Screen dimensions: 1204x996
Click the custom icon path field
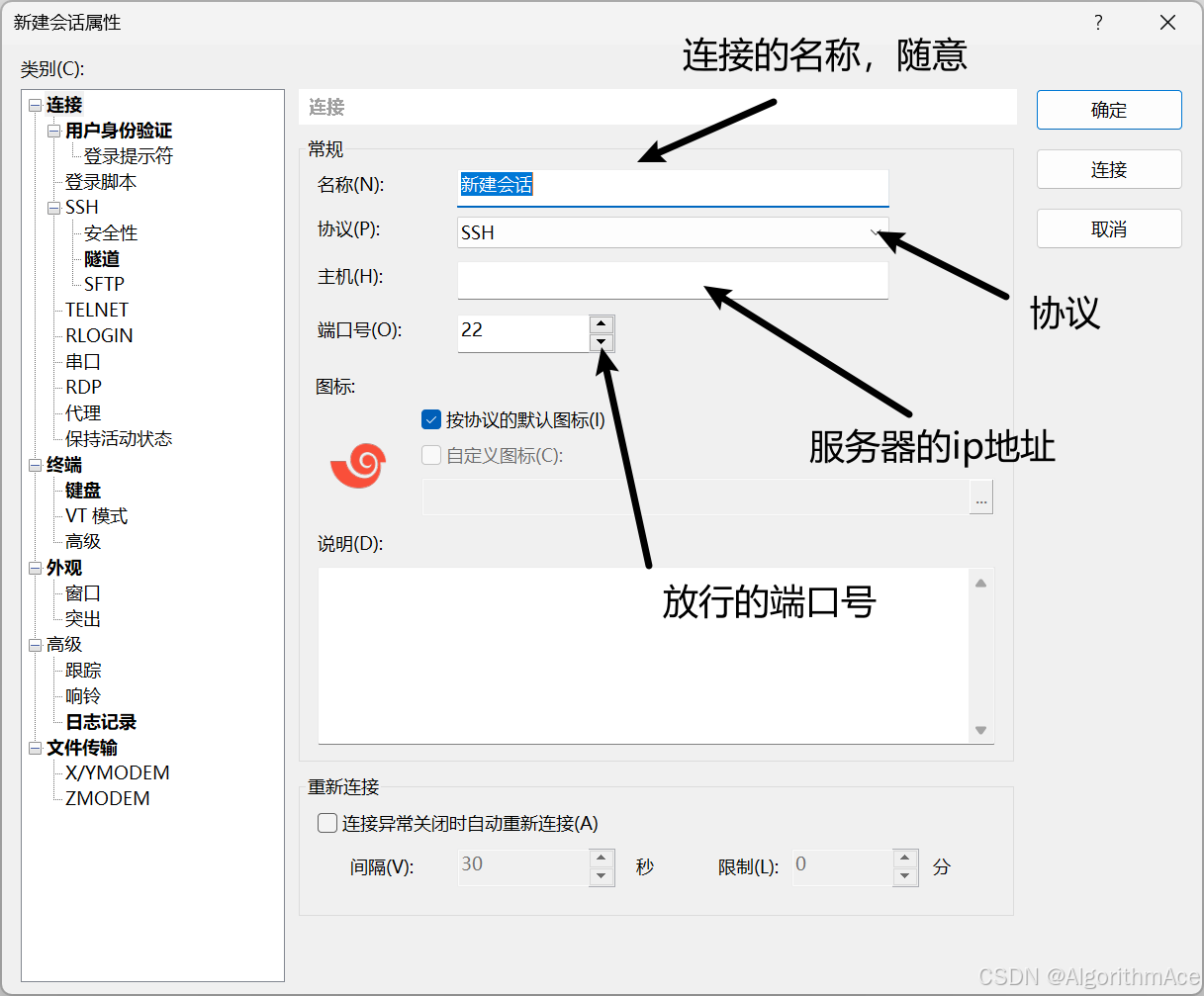[696, 498]
